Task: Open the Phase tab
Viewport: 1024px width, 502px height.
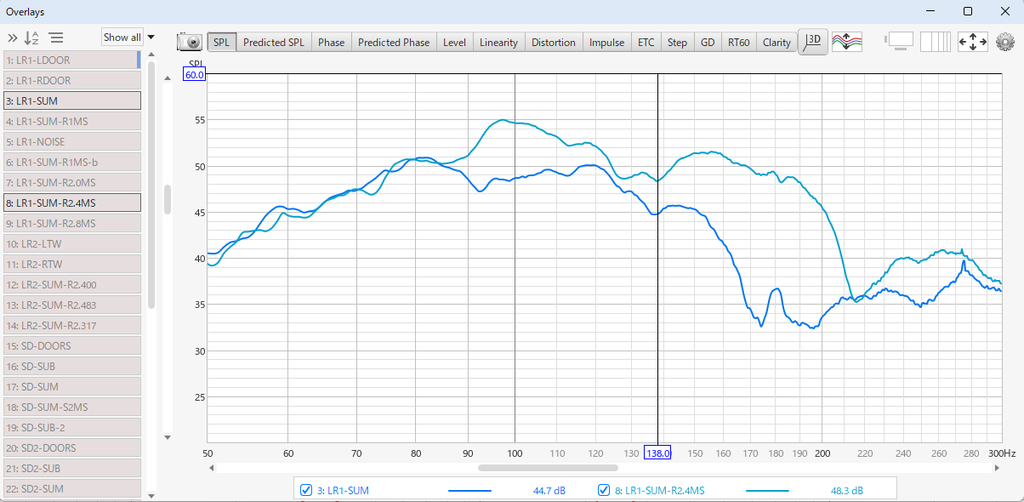Action: tap(331, 42)
